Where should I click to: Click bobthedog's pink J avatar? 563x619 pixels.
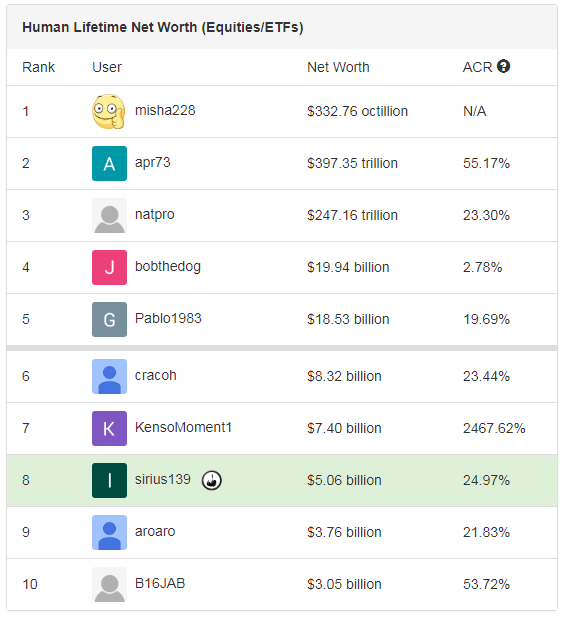pyautogui.click(x=109, y=267)
